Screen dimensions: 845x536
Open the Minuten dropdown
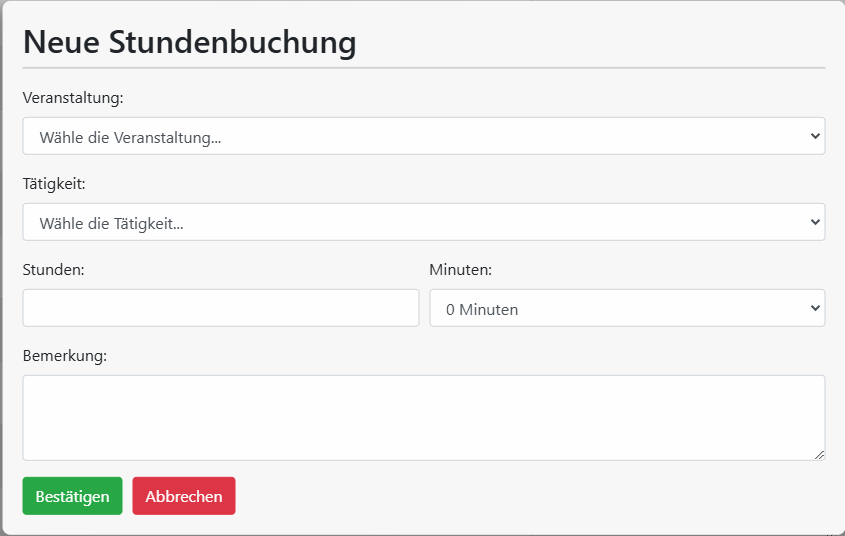(627, 308)
